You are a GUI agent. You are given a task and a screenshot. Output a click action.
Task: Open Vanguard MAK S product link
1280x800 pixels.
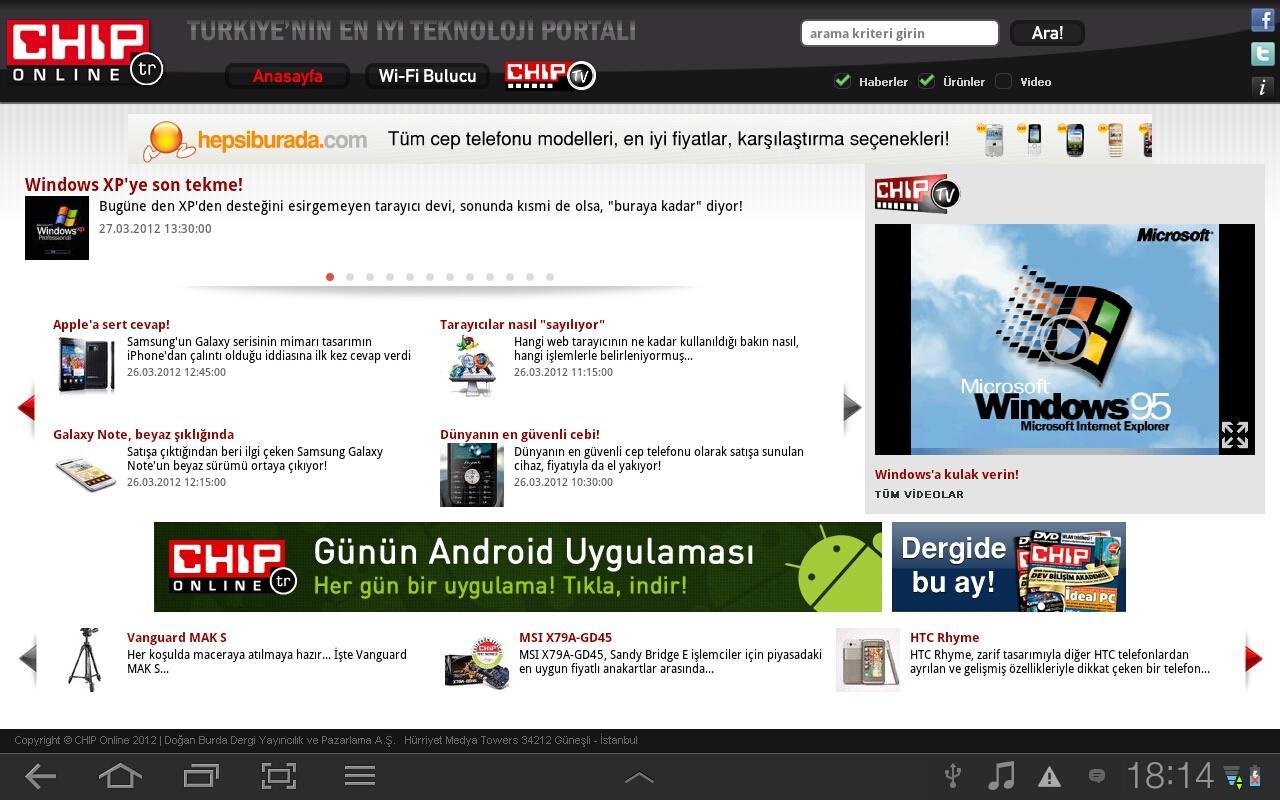(177, 637)
